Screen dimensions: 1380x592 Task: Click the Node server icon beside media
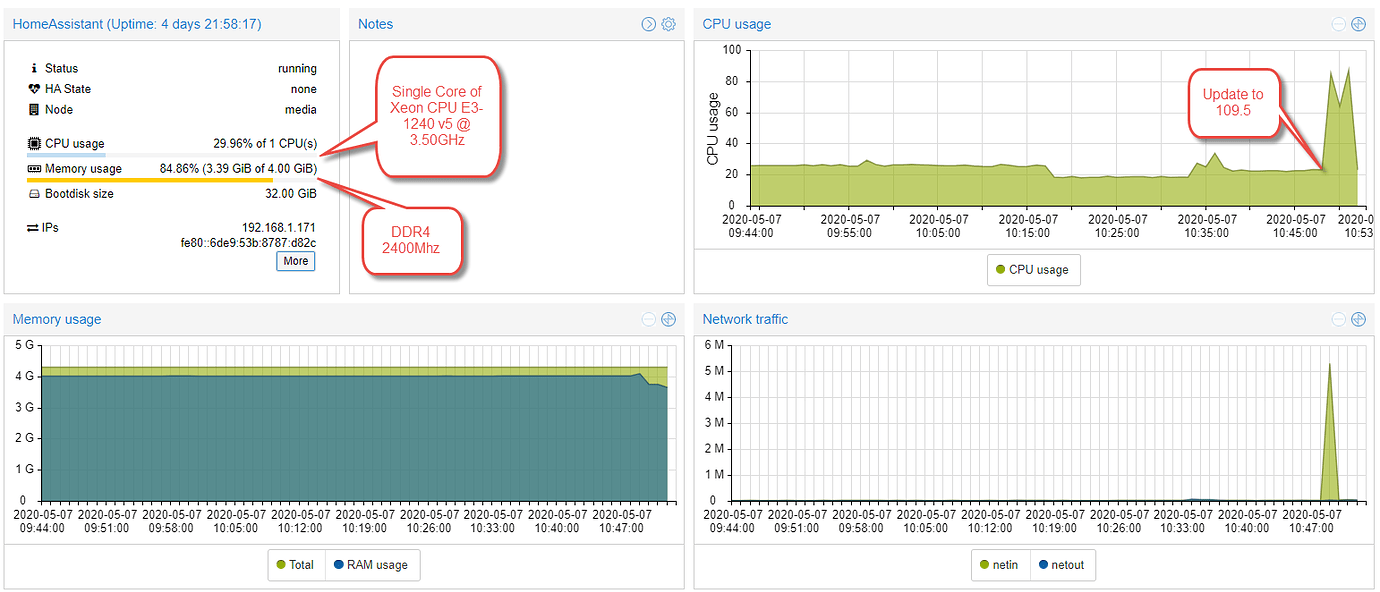(35, 109)
